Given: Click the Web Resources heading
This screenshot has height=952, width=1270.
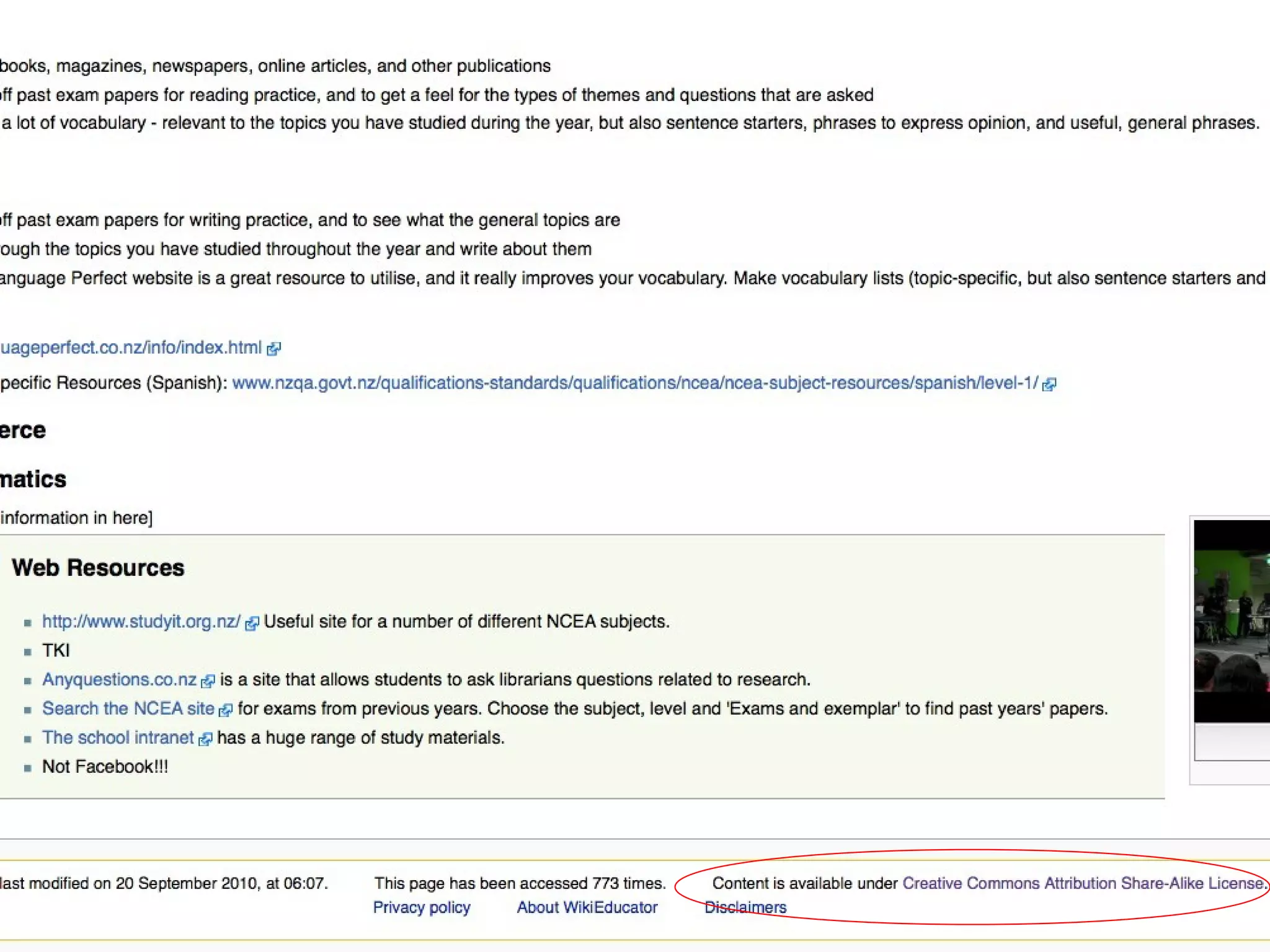Looking at the screenshot, I should click(98, 568).
